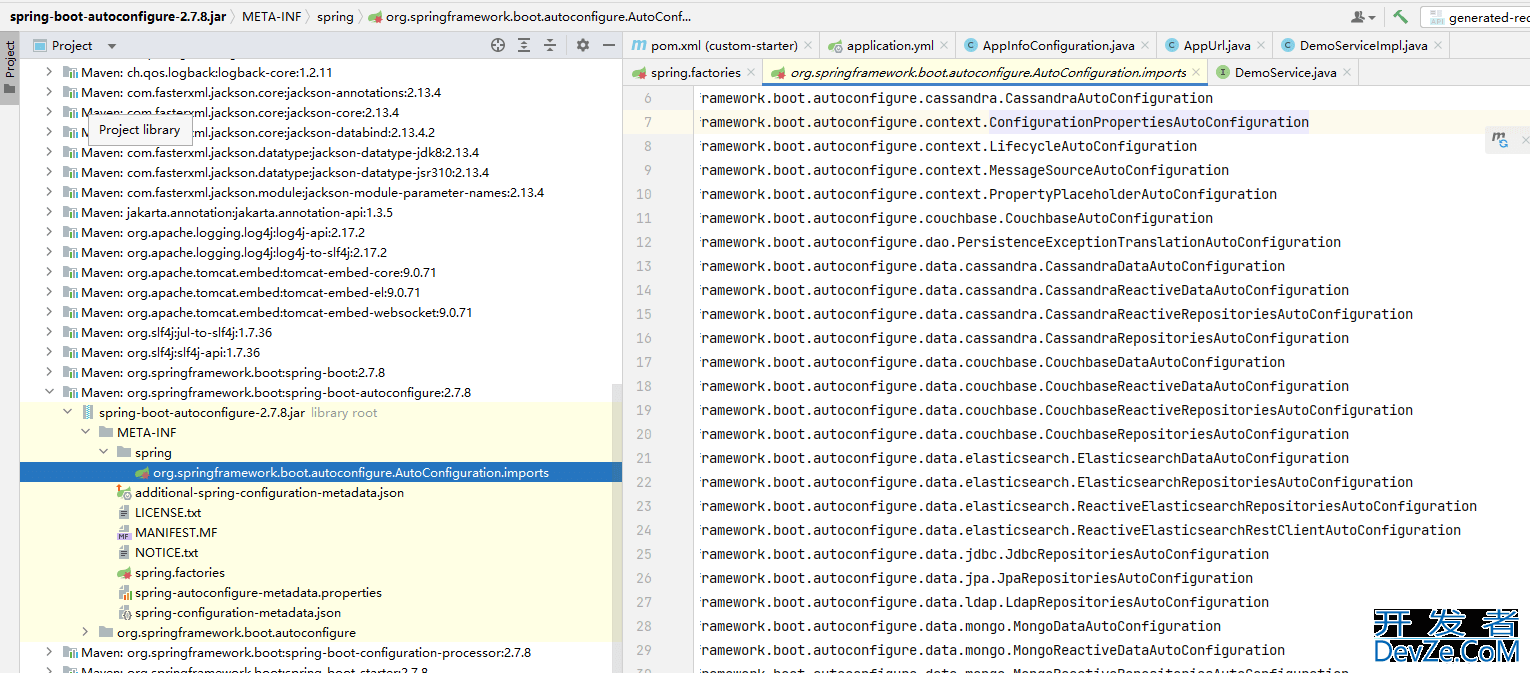
Task: Open the Project view dropdown arrow
Action: click(112, 46)
